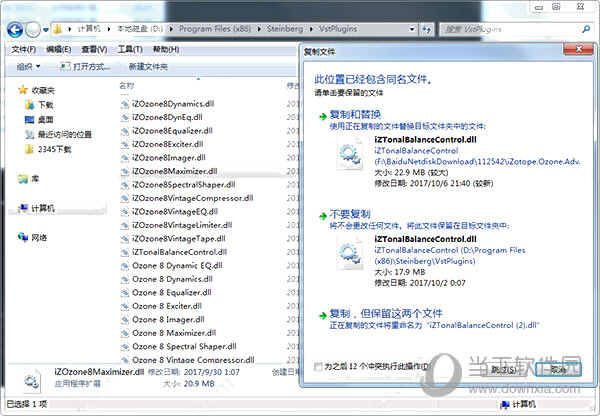Select file Ozone 8 Equalizer.dll
Image resolution: width=600 pixels, height=416 pixels.
[171, 293]
